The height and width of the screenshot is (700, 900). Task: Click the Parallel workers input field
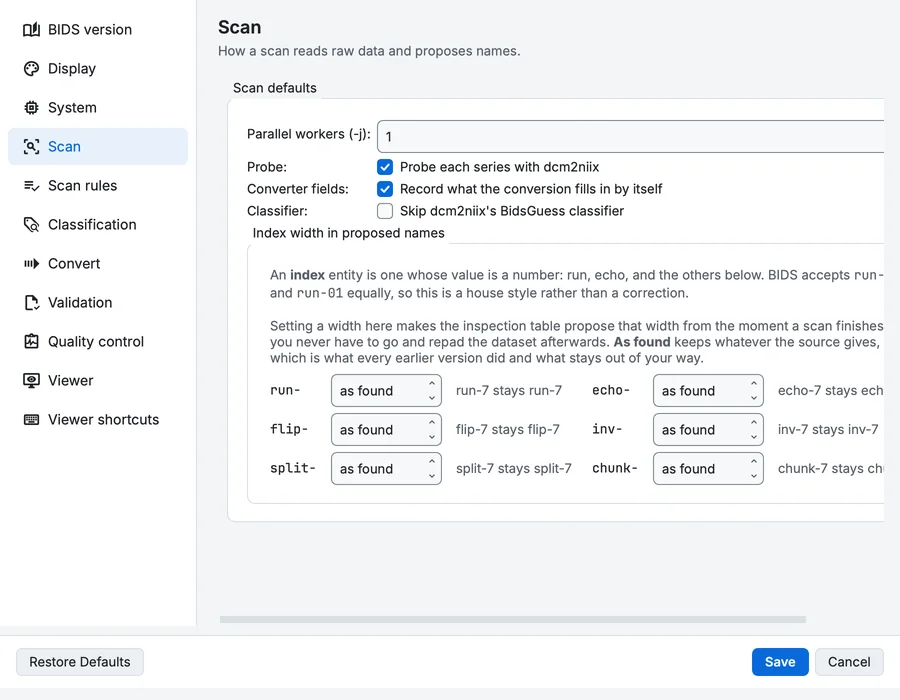tap(630, 137)
